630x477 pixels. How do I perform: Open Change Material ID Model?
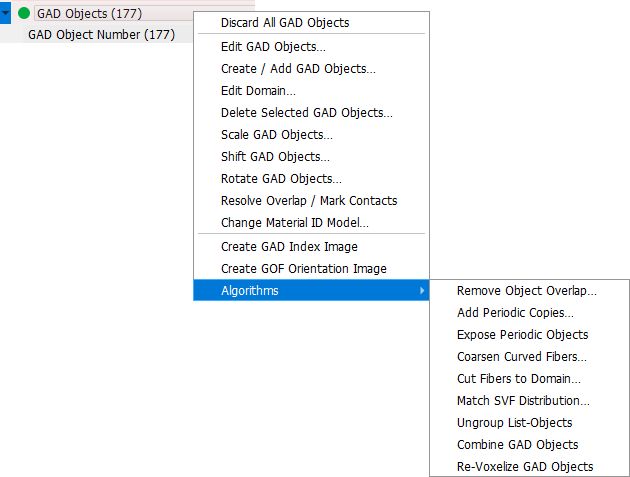pyautogui.click(x=295, y=223)
